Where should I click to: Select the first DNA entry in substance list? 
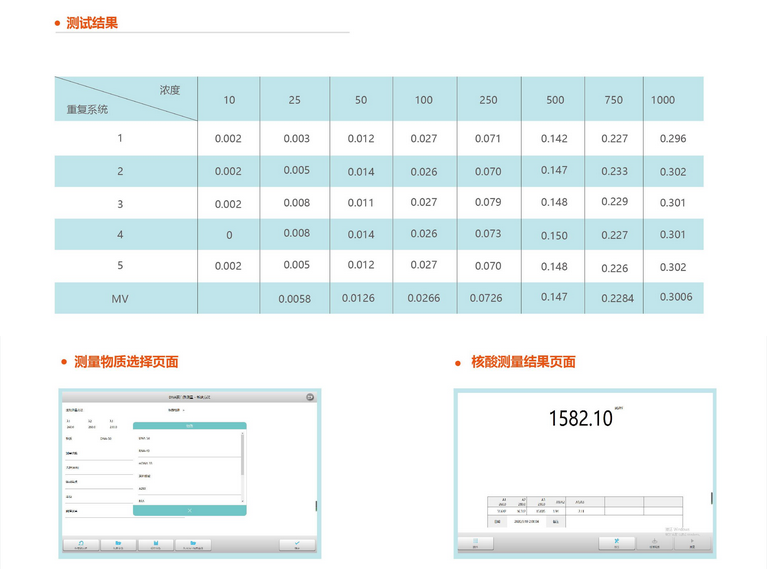tap(144, 438)
